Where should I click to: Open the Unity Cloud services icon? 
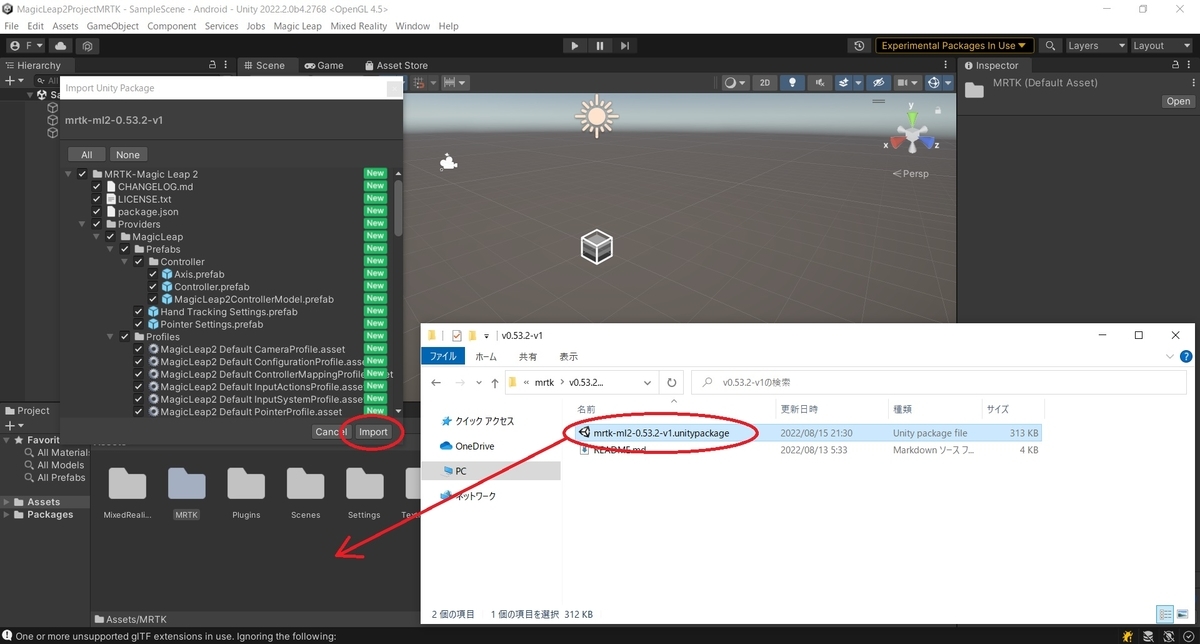[x=61, y=46]
